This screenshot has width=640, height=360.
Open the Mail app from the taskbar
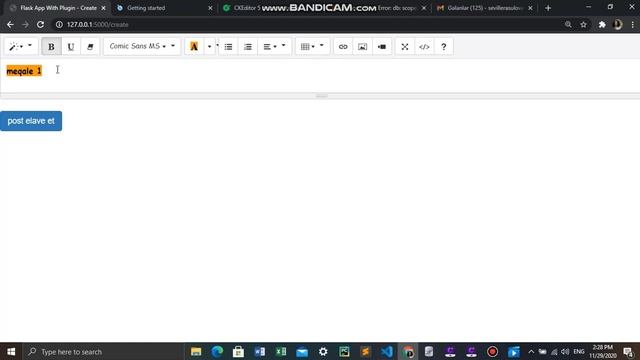pyautogui.click(x=302, y=351)
